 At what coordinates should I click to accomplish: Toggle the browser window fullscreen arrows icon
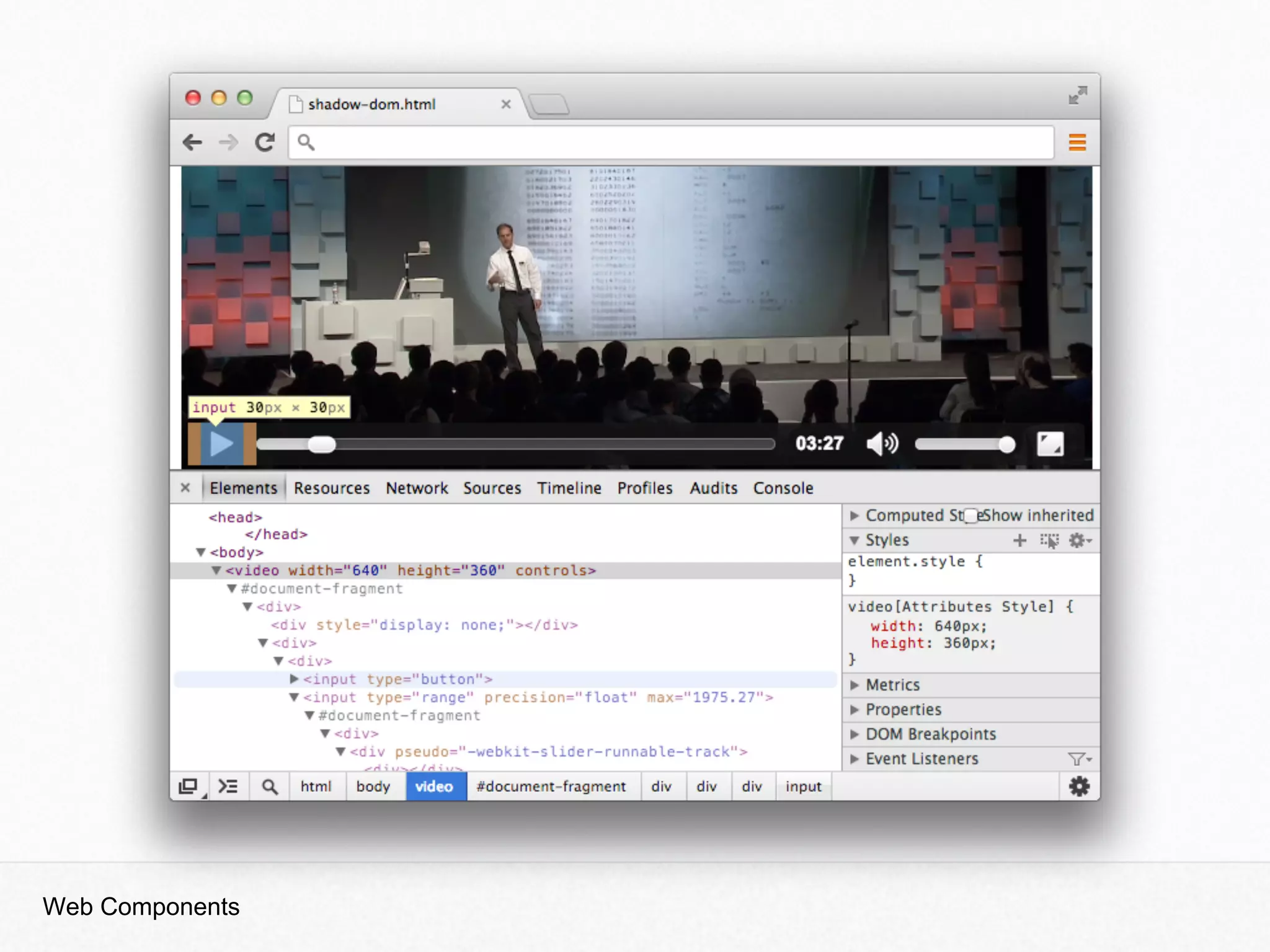pyautogui.click(x=1078, y=95)
